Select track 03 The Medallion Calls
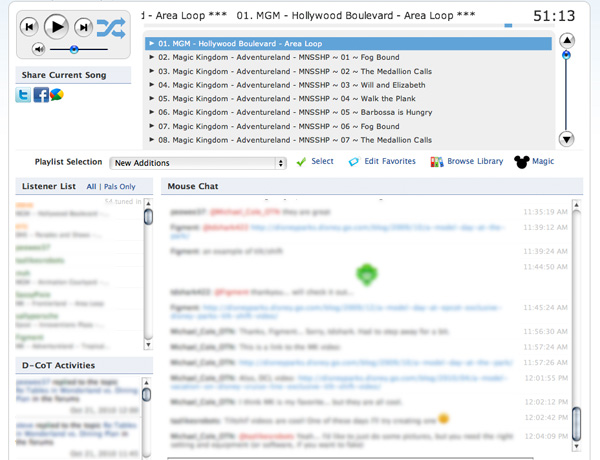Screen dimensions: 600x460 click(348, 71)
